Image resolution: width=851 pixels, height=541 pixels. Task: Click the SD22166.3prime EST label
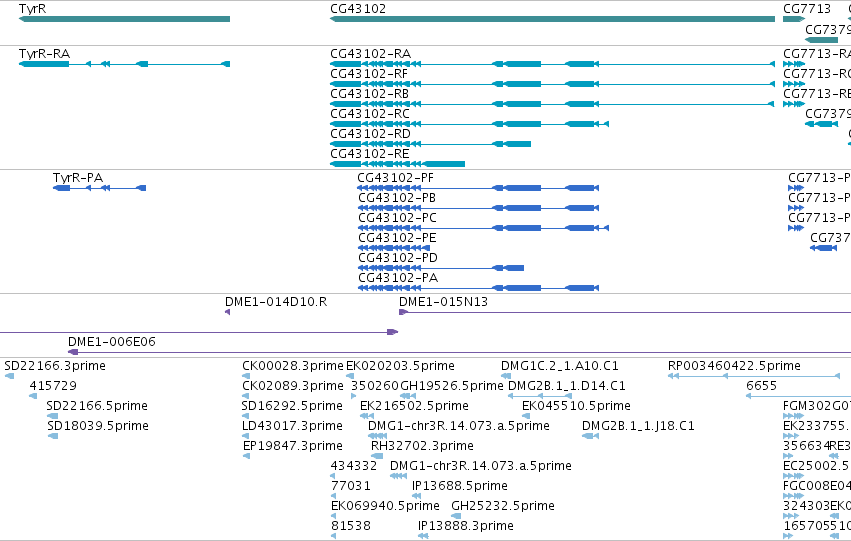click(x=55, y=366)
